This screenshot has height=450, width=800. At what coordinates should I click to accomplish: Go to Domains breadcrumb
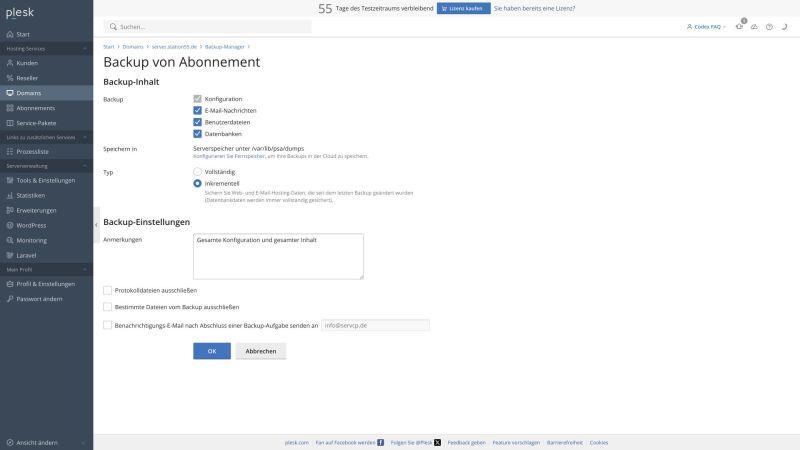point(133,46)
